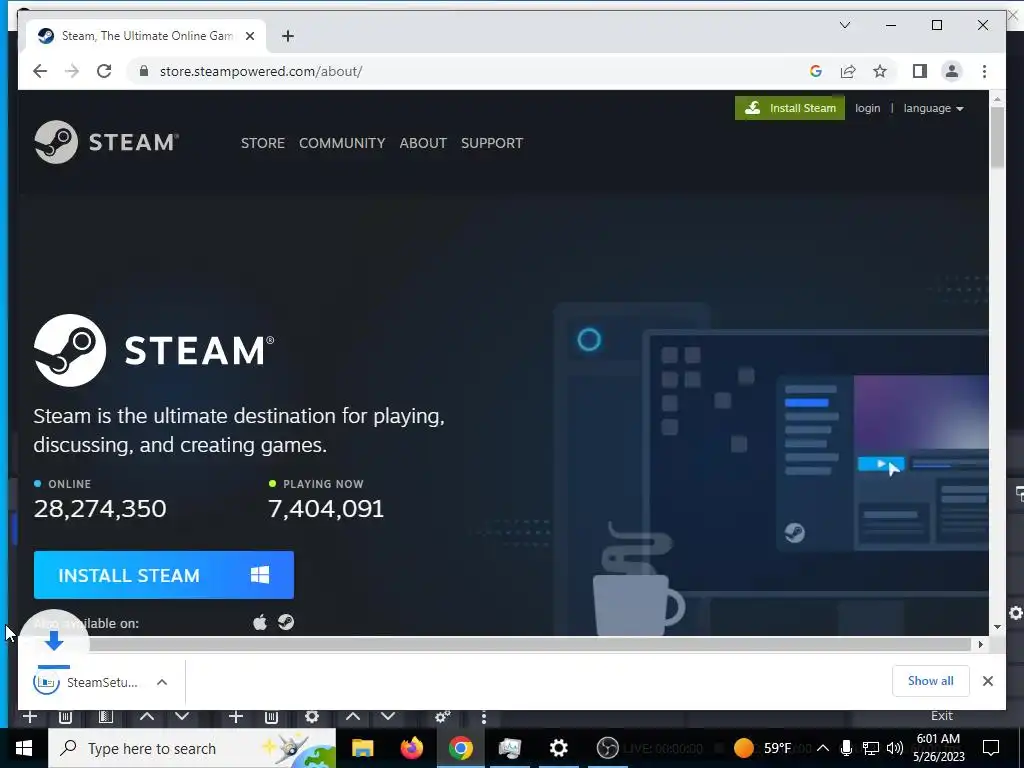
Task: Open Settings gear in taskbar
Action: [558, 748]
